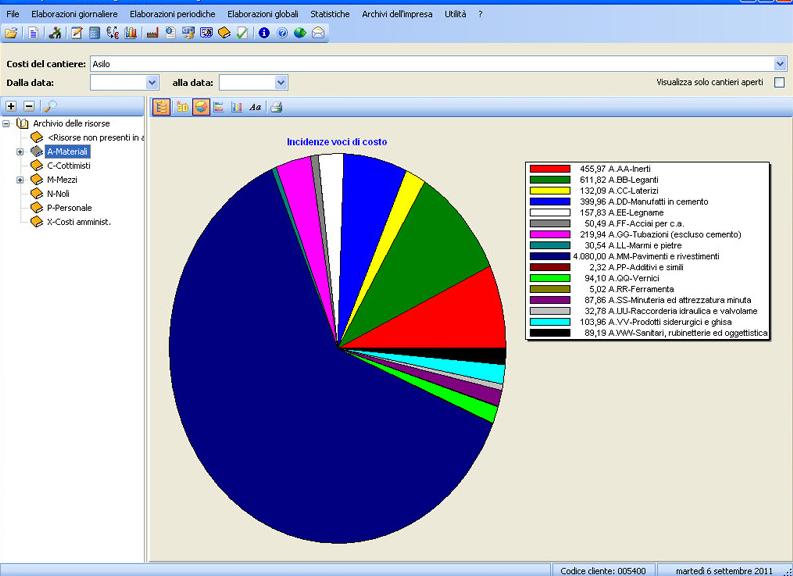Click the green checkmark icon in toolbar

click(242, 33)
